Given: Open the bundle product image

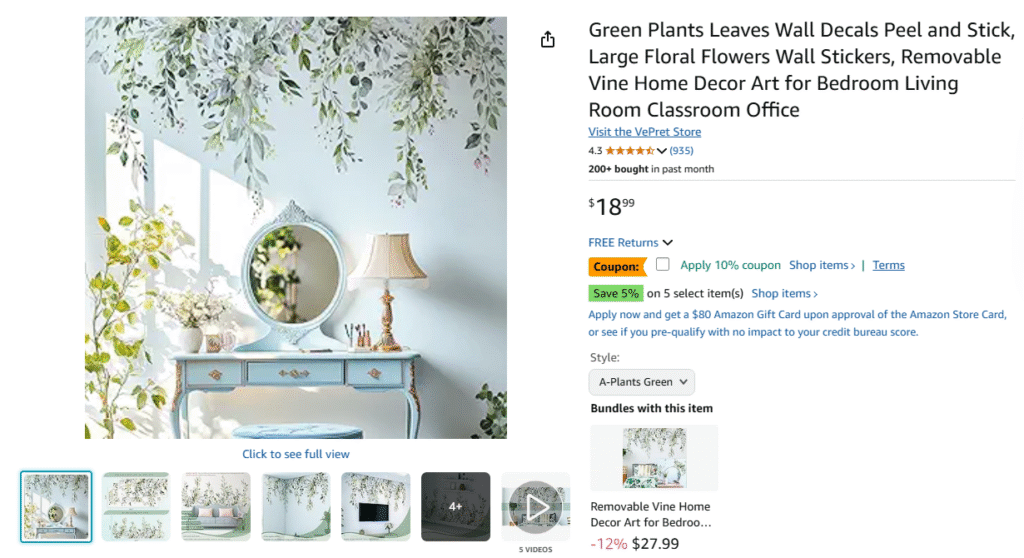Looking at the screenshot, I should 654,458.
